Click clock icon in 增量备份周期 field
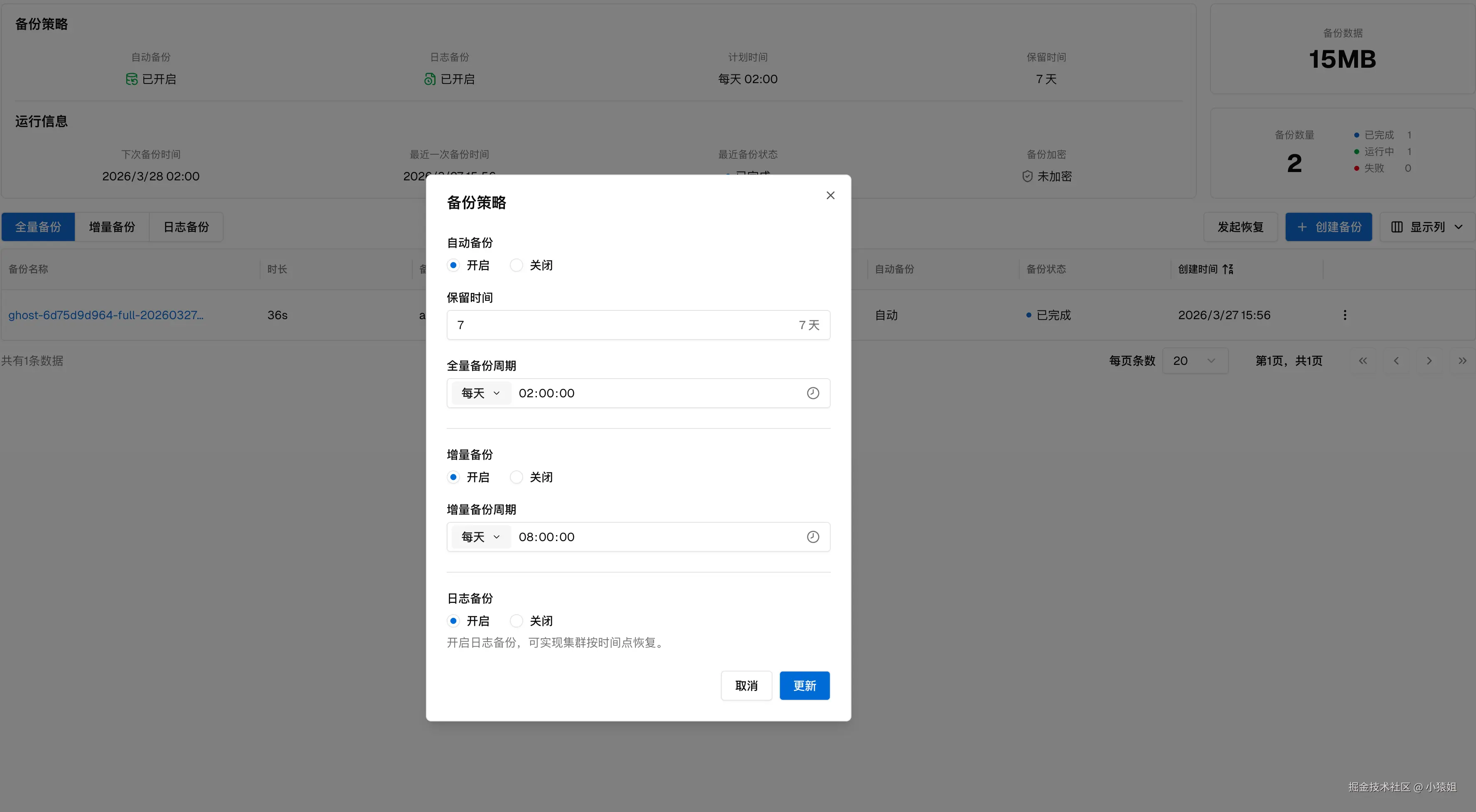Viewport: 1476px width, 812px height. (x=812, y=537)
